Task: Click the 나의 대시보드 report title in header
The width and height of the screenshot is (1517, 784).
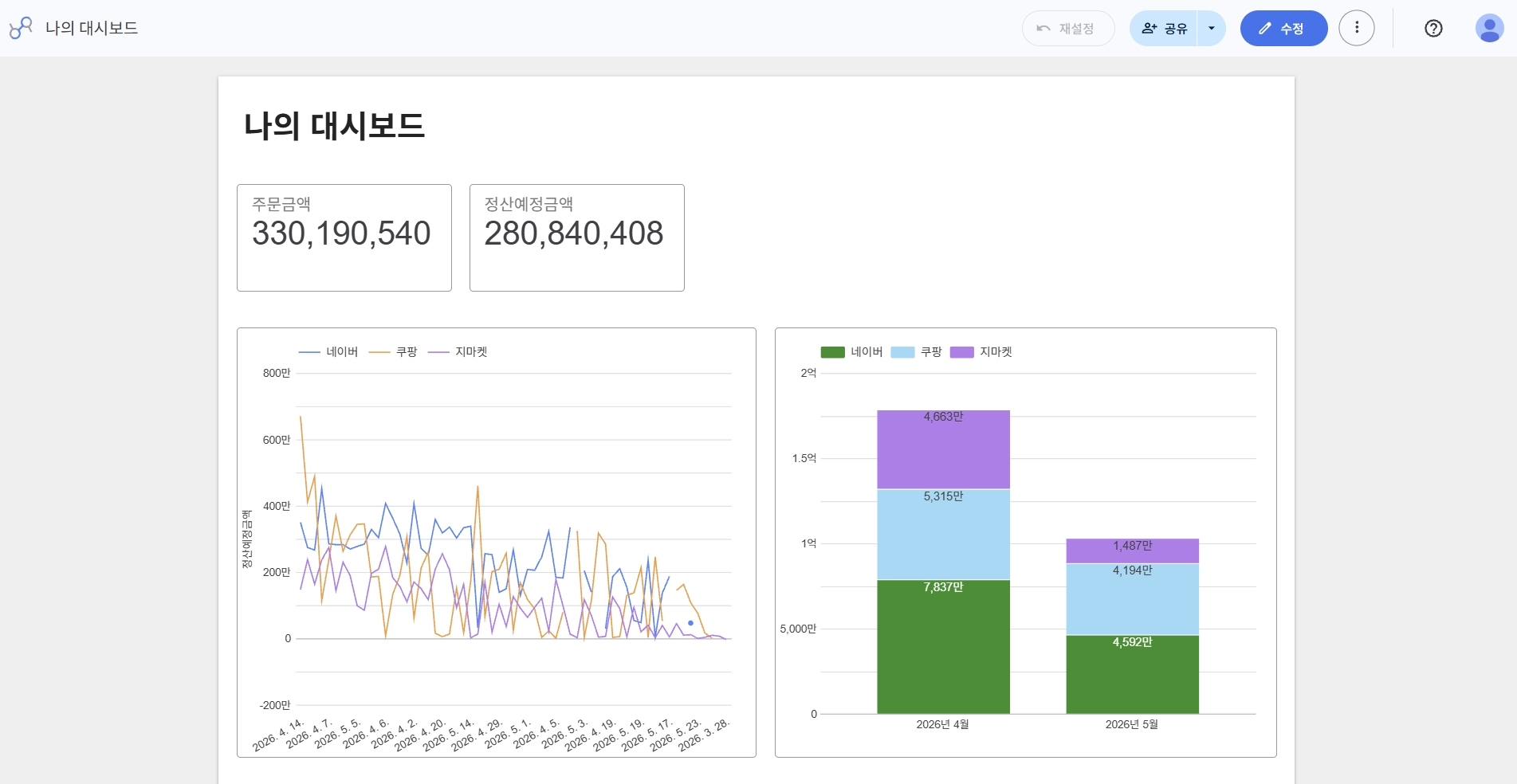Action: coord(92,28)
